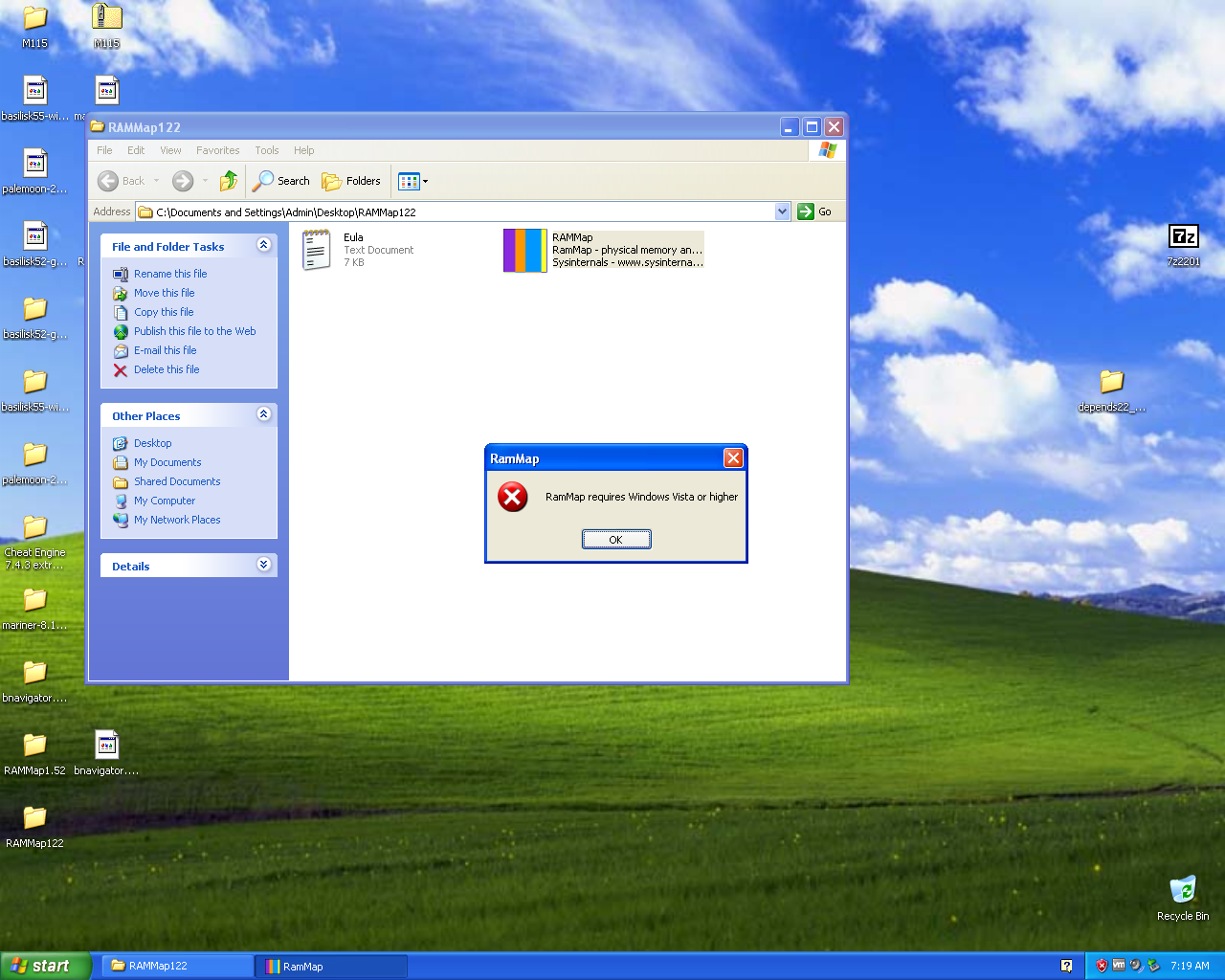Click the Folders toolbar icon
The image size is (1225, 980).
point(351,181)
